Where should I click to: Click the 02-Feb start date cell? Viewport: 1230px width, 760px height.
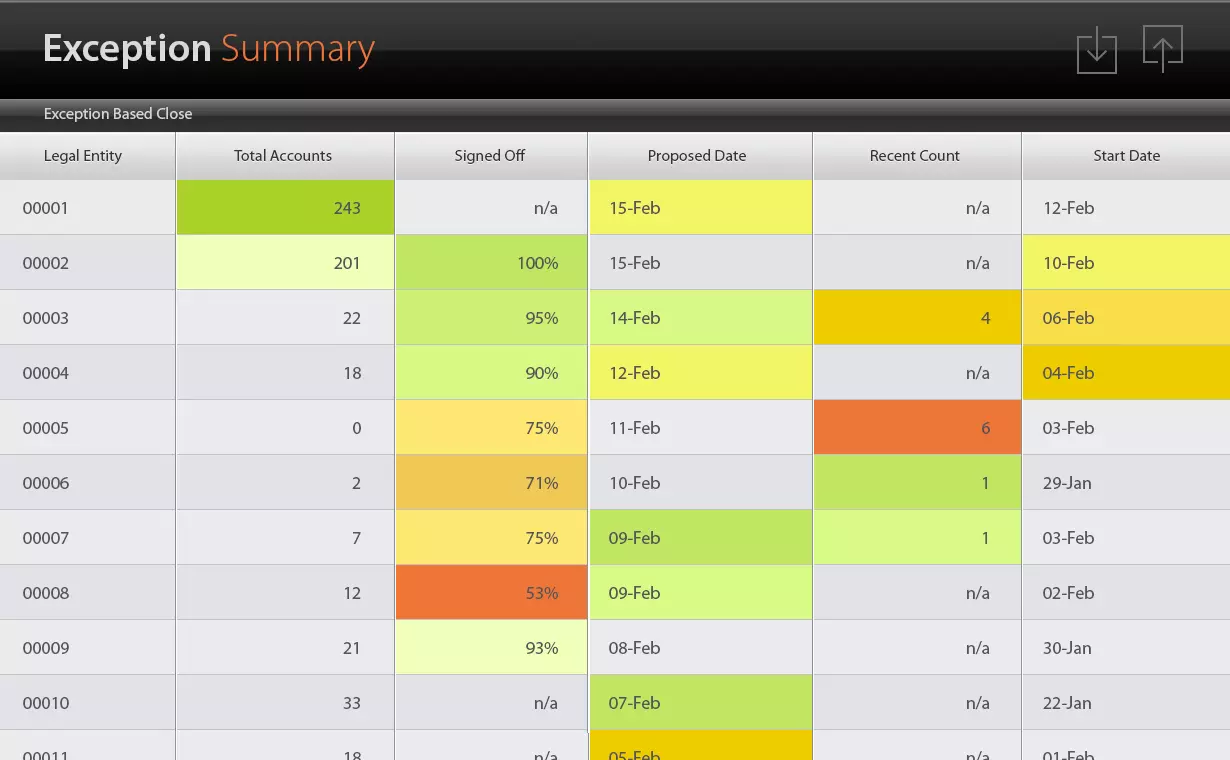(1126, 593)
